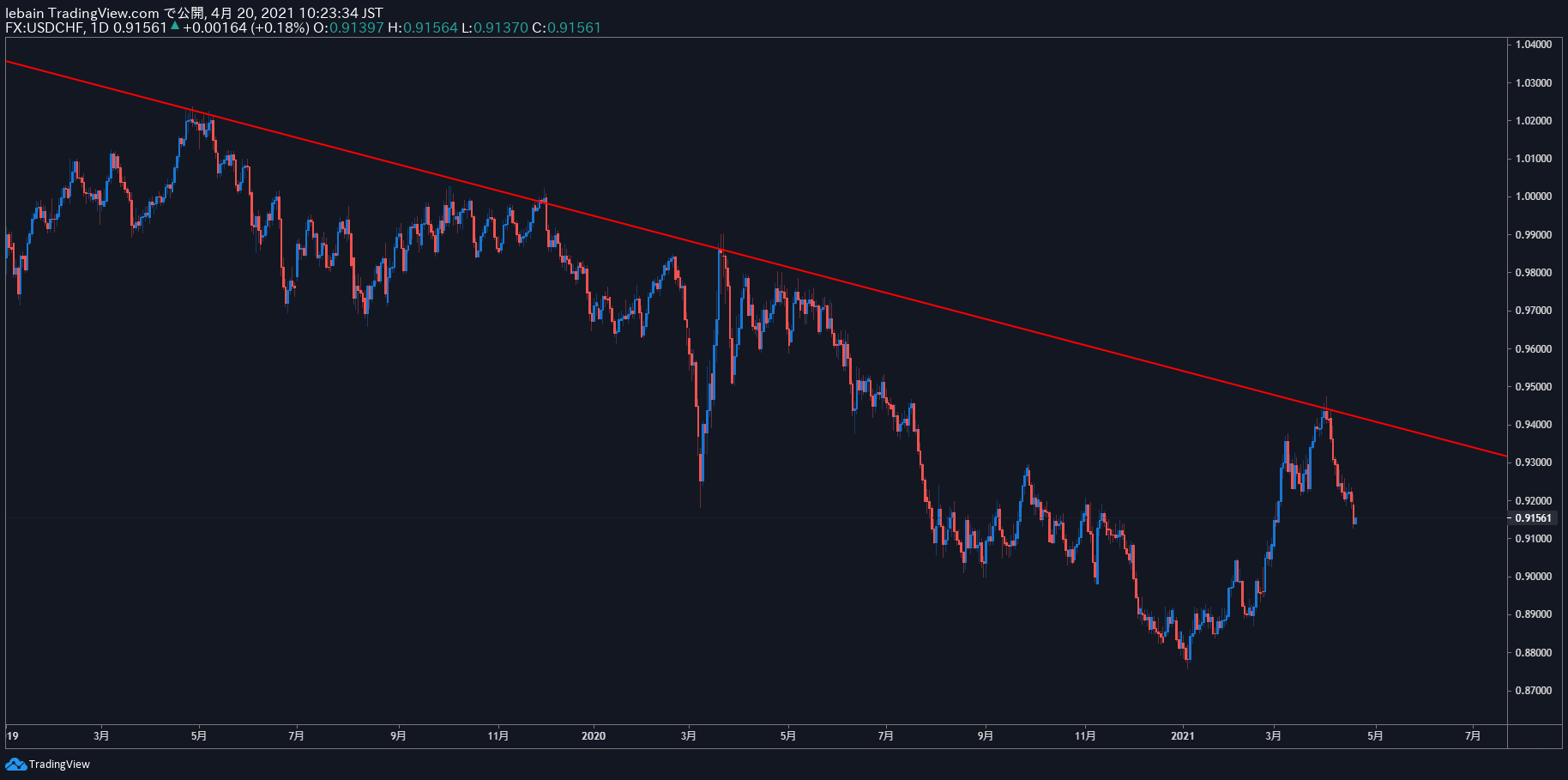The image size is (1568, 780).
Task: Click the 2021 label on time axis
Action: (x=1183, y=736)
